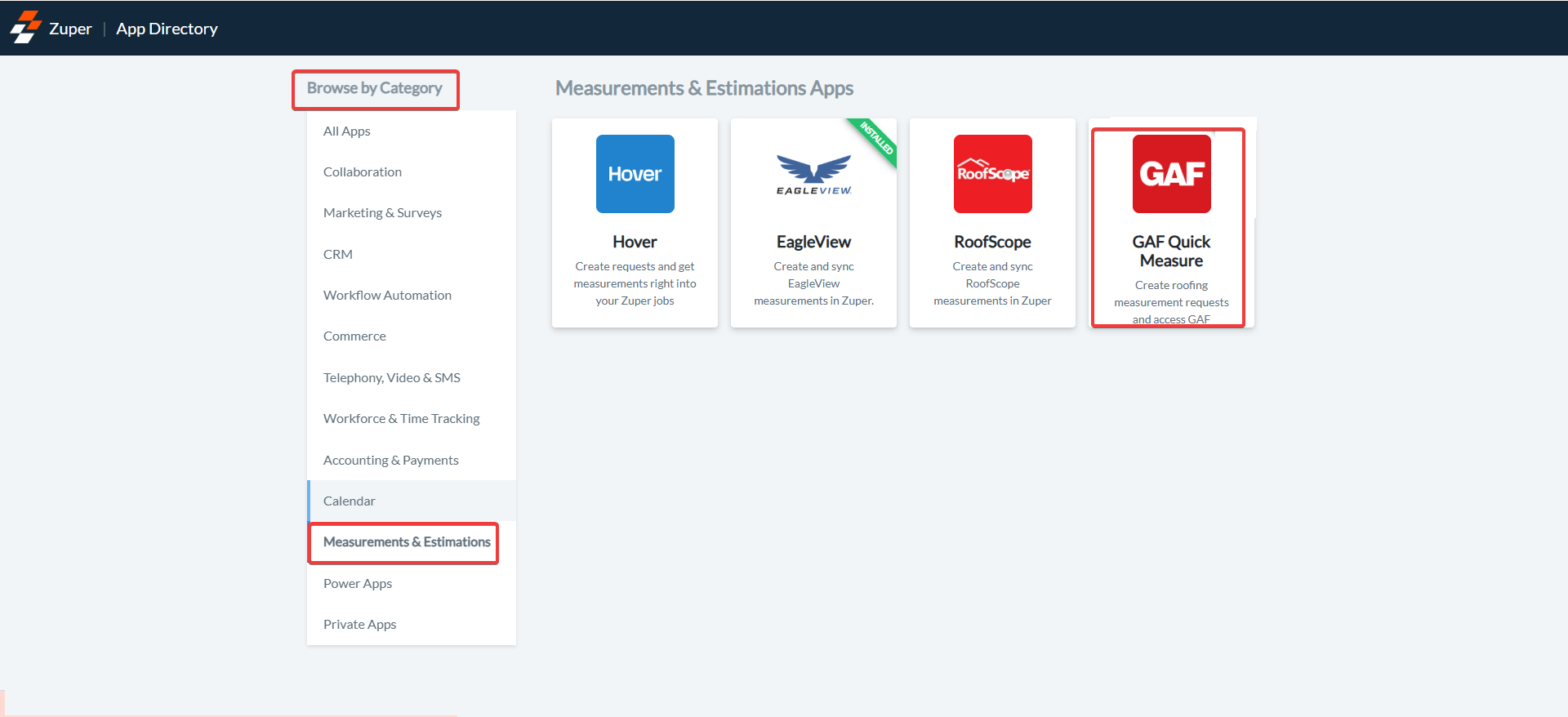Image resolution: width=1568 pixels, height=717 pixels.
Task: Open the EagleView eagle logo
Action: pos(813,175)
